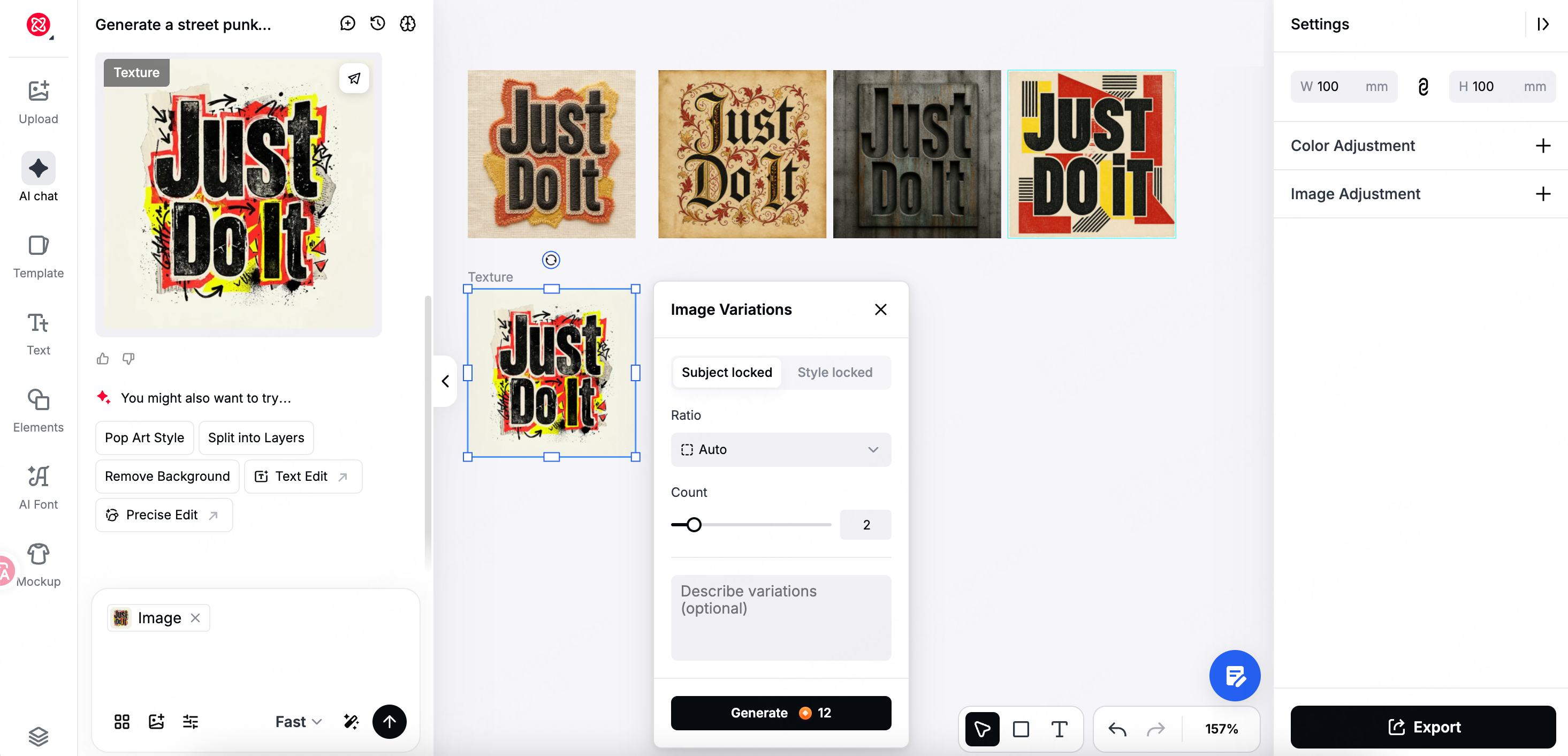Open the large Texture preview in chat
Image resolution: width=1568 pixels, height=756 pixels.
[239, 194]
